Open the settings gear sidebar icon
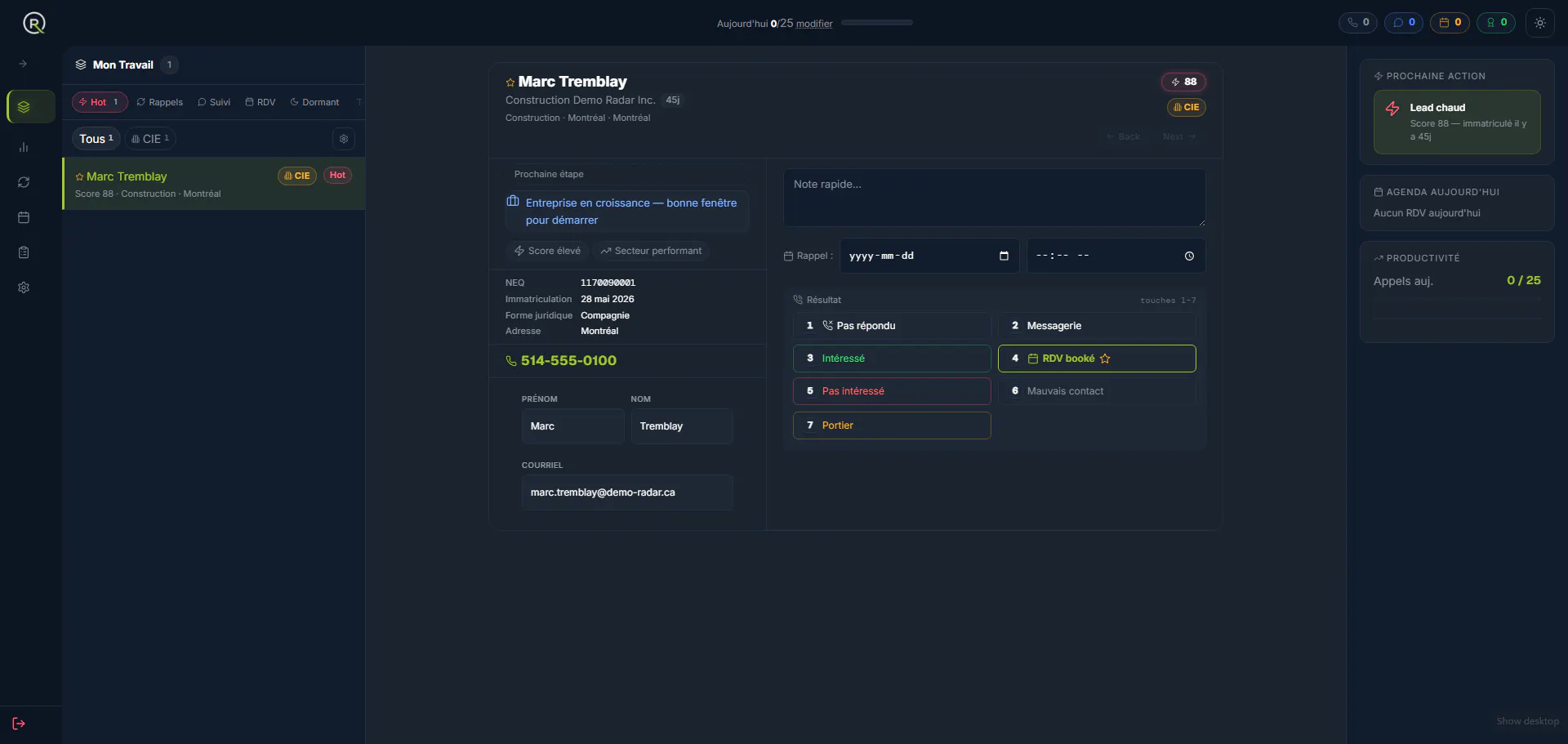This screenshot has height=744, width=1568. [24, 287]
